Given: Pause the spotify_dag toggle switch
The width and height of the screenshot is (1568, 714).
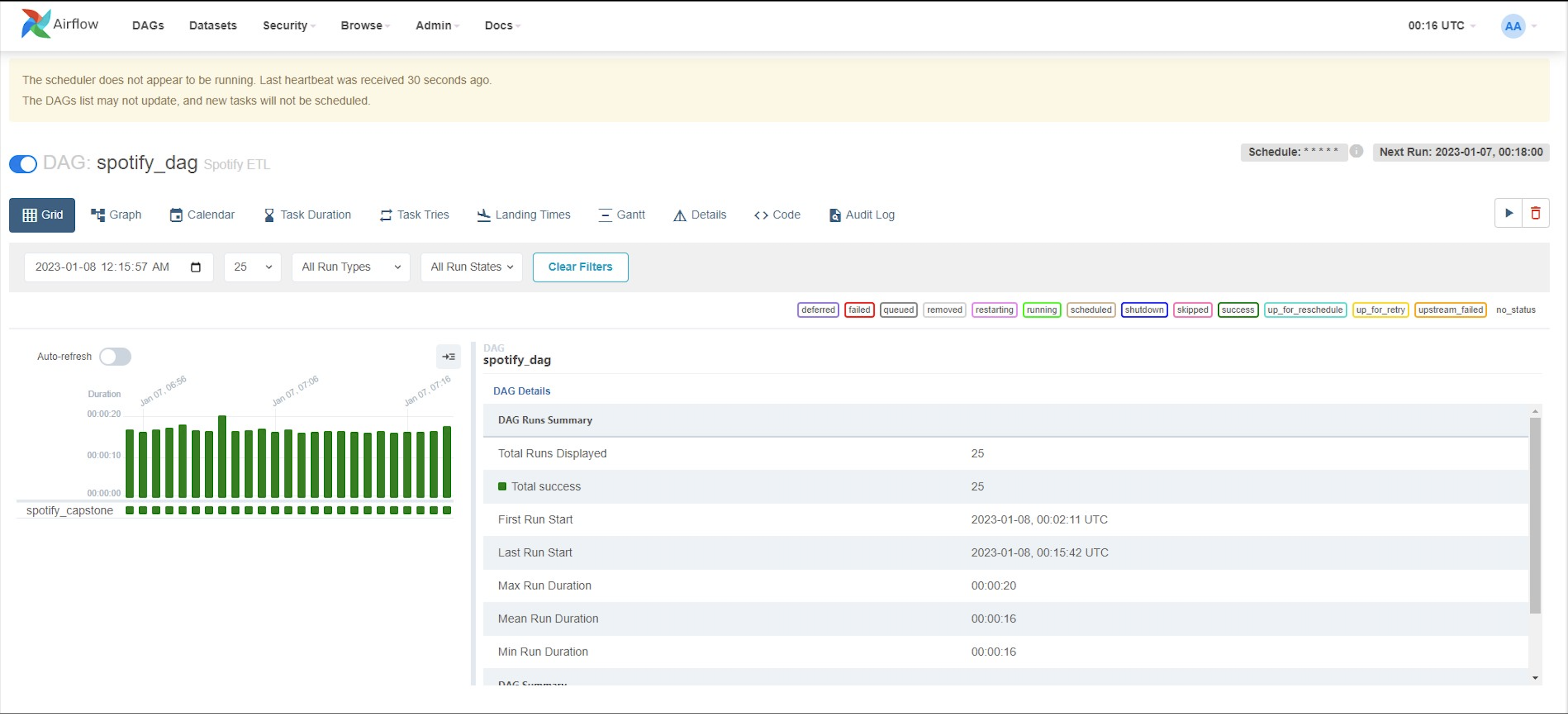Looking at the screenshot, I should (23, 164).
